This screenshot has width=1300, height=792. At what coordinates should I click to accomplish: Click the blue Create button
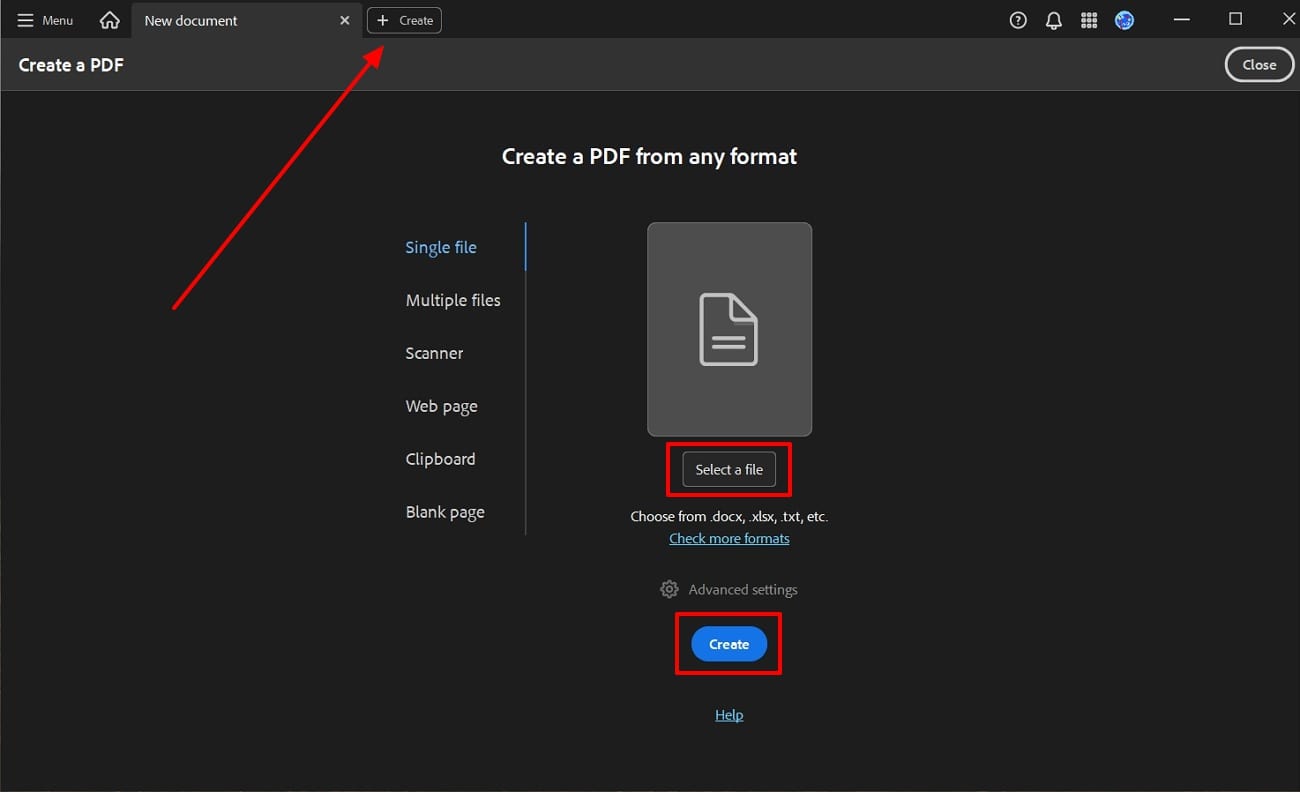pyautogui.click(x=729, y=644)
